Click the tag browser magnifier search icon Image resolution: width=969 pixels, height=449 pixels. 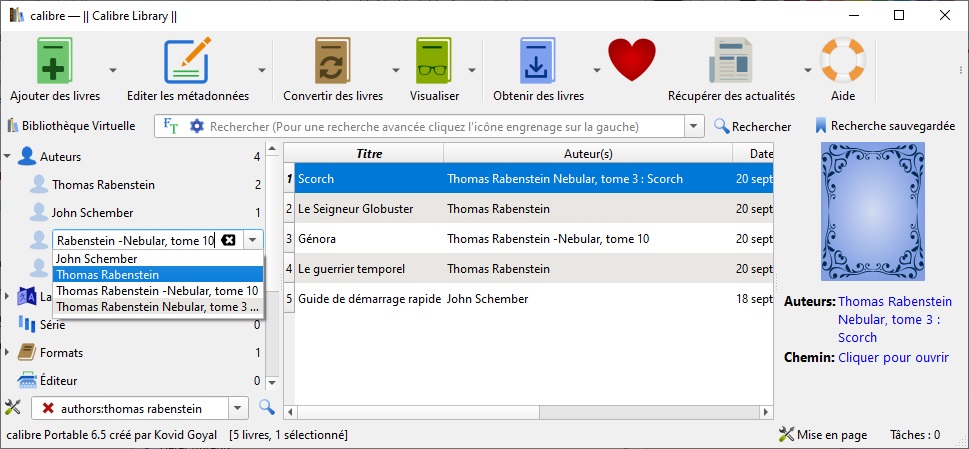(x=266, y=407)
